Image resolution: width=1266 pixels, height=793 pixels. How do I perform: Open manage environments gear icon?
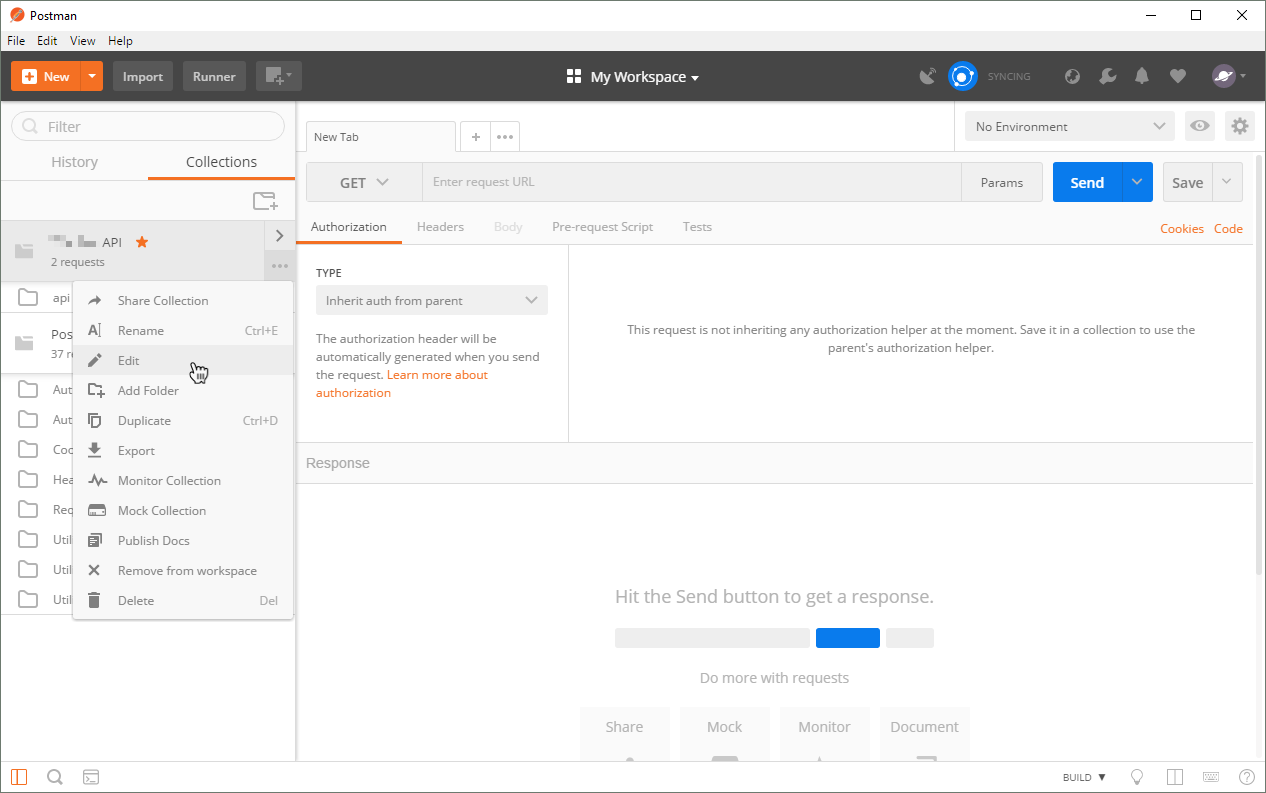tap(1240, 126)
